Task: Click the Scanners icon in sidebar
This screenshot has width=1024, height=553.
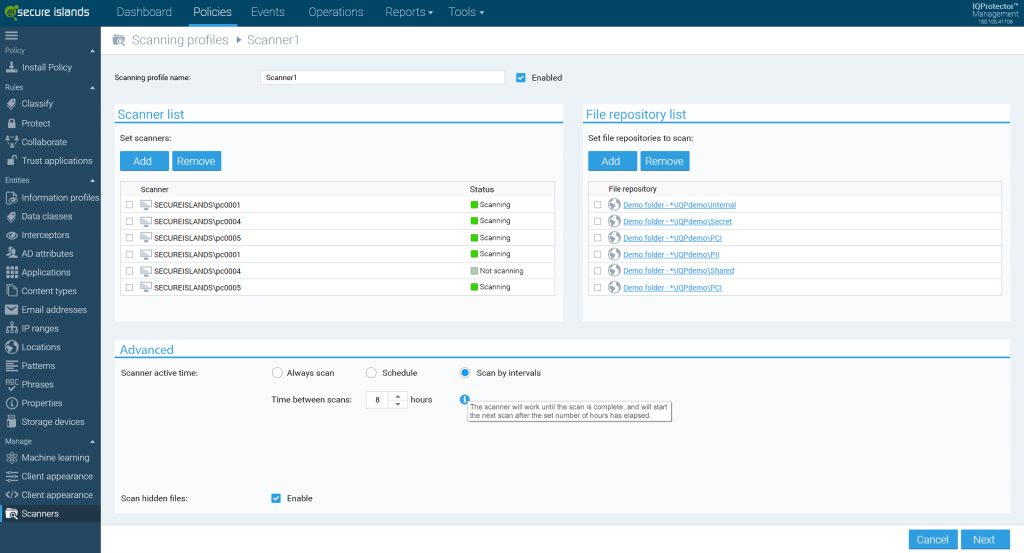Action: pos(11,514)
